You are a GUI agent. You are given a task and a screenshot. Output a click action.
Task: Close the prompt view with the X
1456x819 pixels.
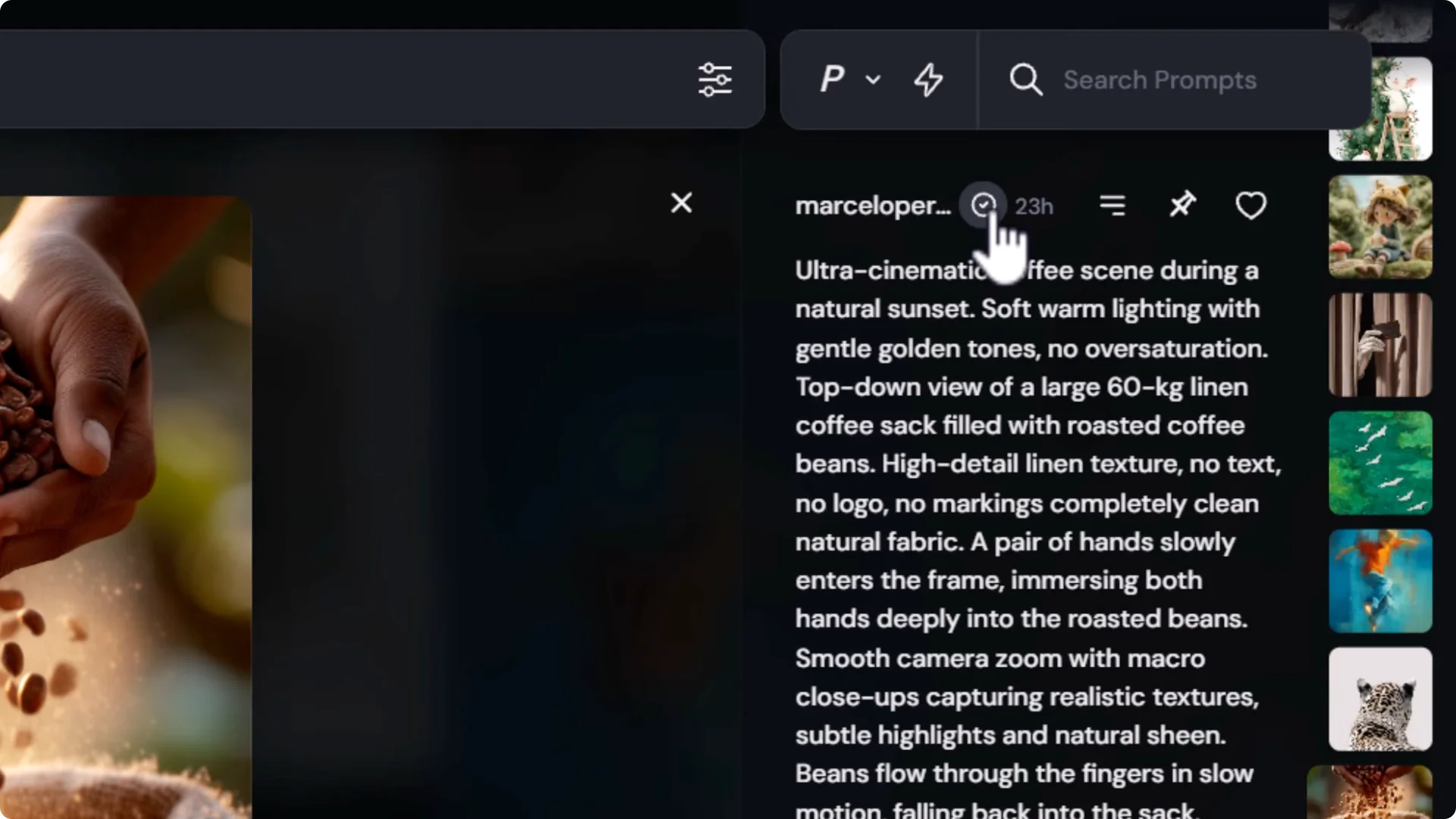tap(681, 202)
